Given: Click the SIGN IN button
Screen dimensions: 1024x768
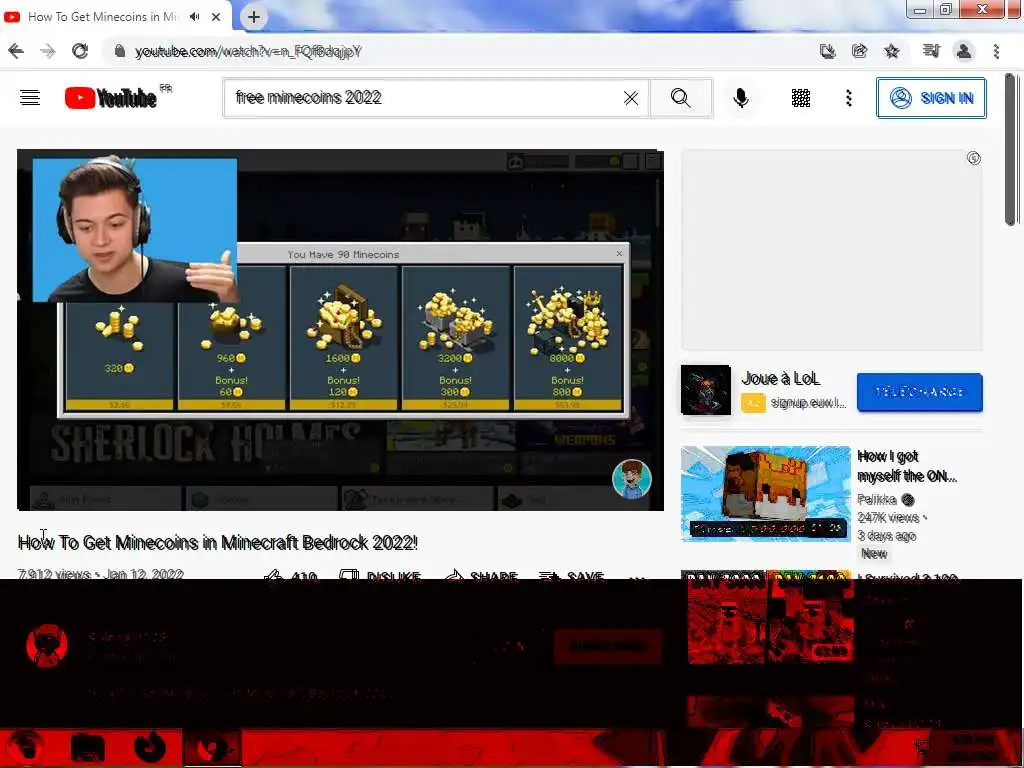Looking at the screenshot, I should coord(931,98).
